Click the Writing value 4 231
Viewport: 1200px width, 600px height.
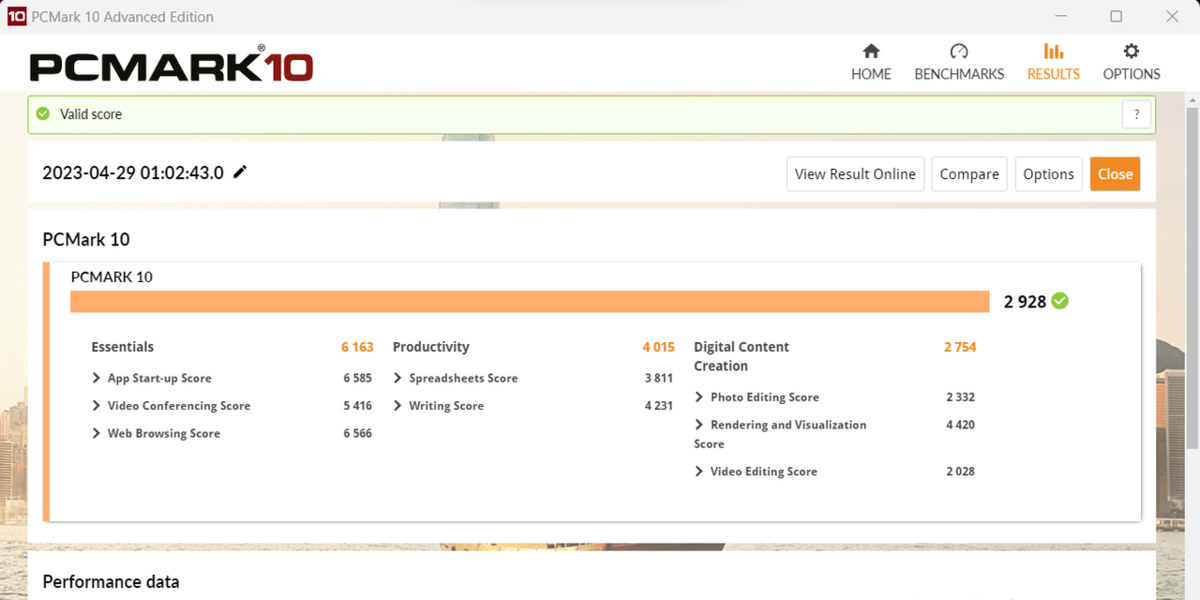[x=659, y=406]
